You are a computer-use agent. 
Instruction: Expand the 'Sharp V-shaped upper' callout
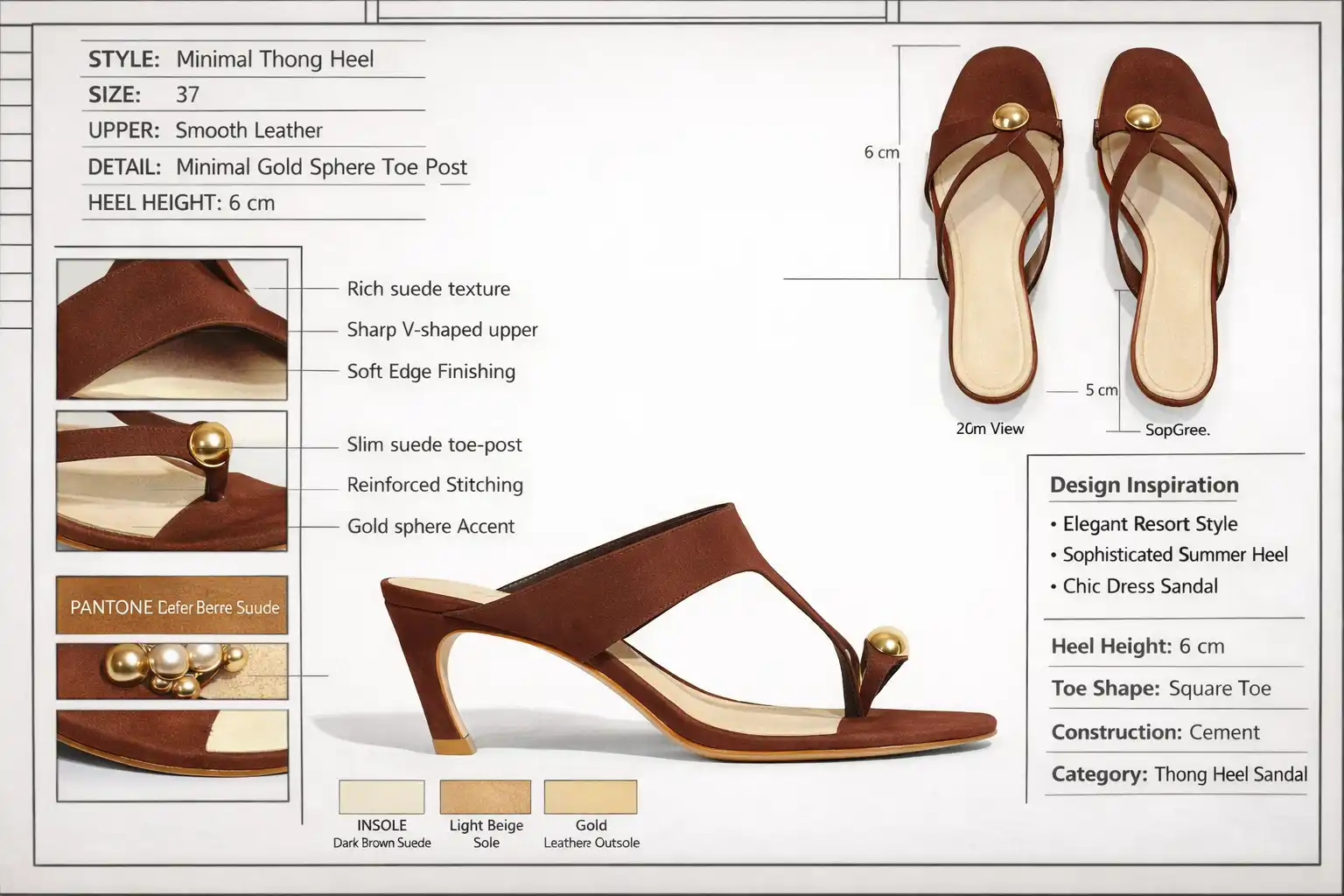click(x=441, y=330)
